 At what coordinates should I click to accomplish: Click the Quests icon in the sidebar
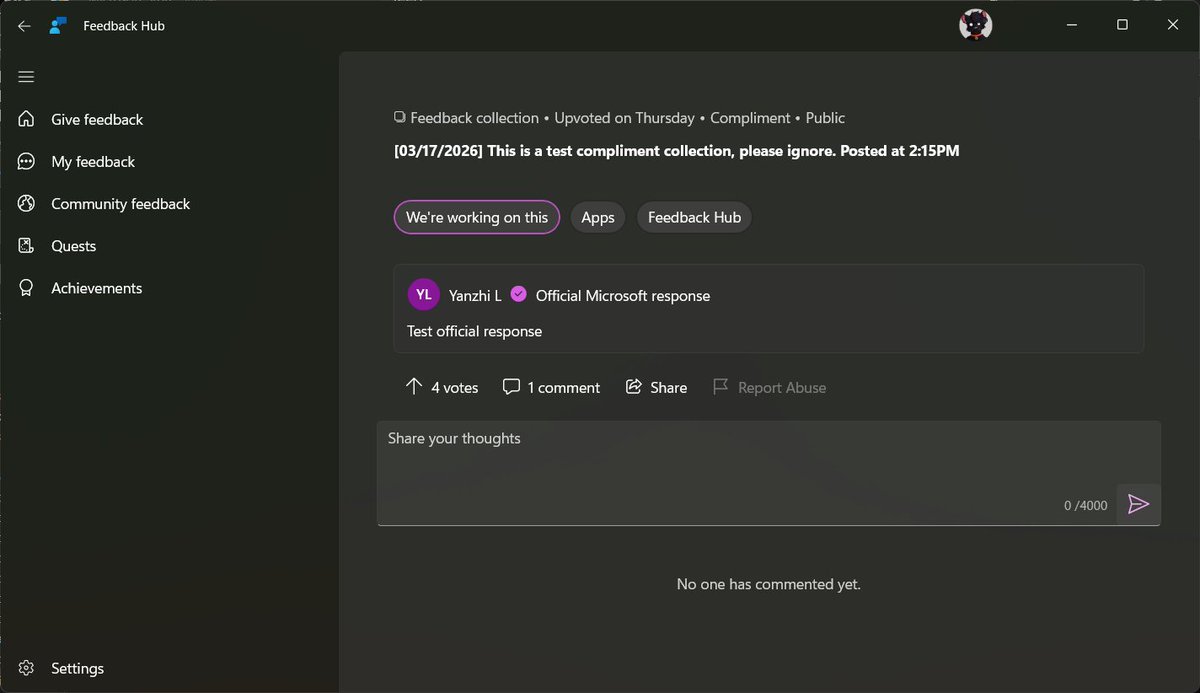click(27, 245)
